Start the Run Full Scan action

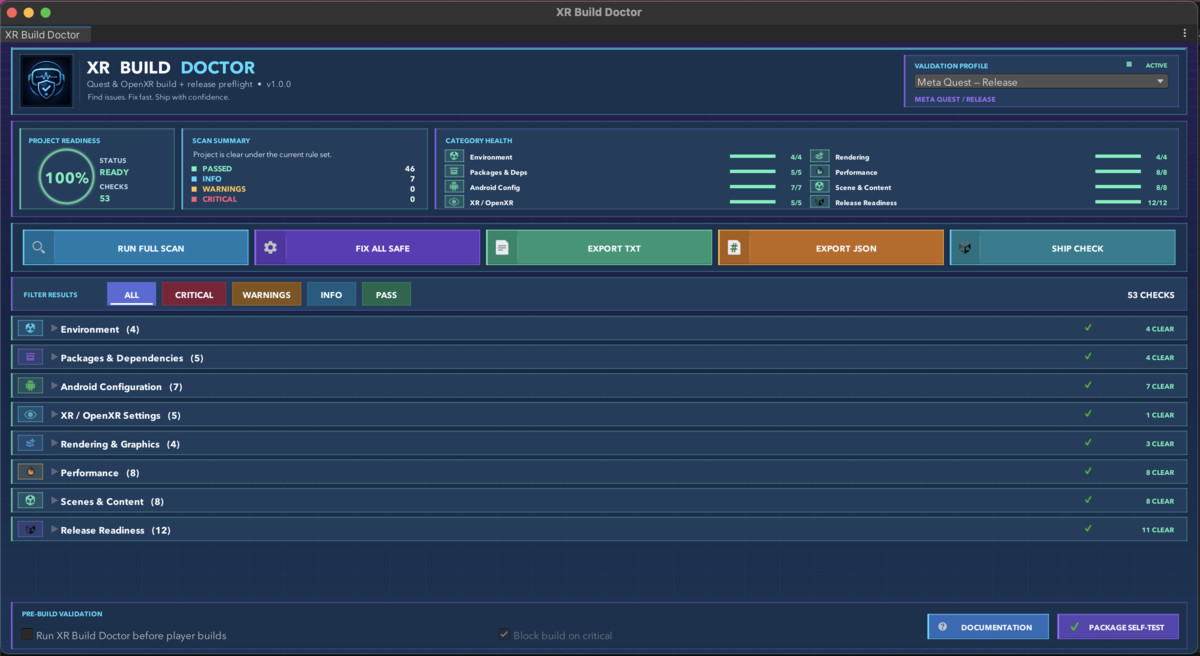click(x=136, y=248)
